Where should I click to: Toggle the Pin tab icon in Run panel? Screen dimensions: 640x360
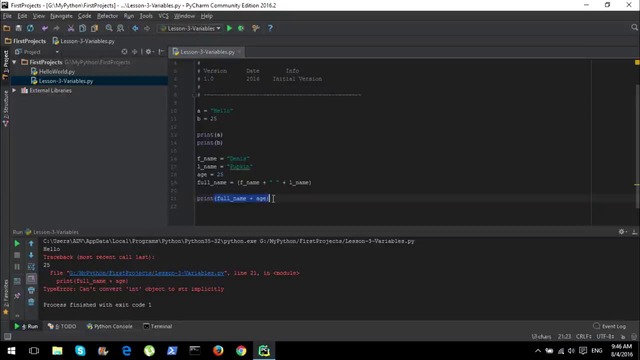coord(17,296)
